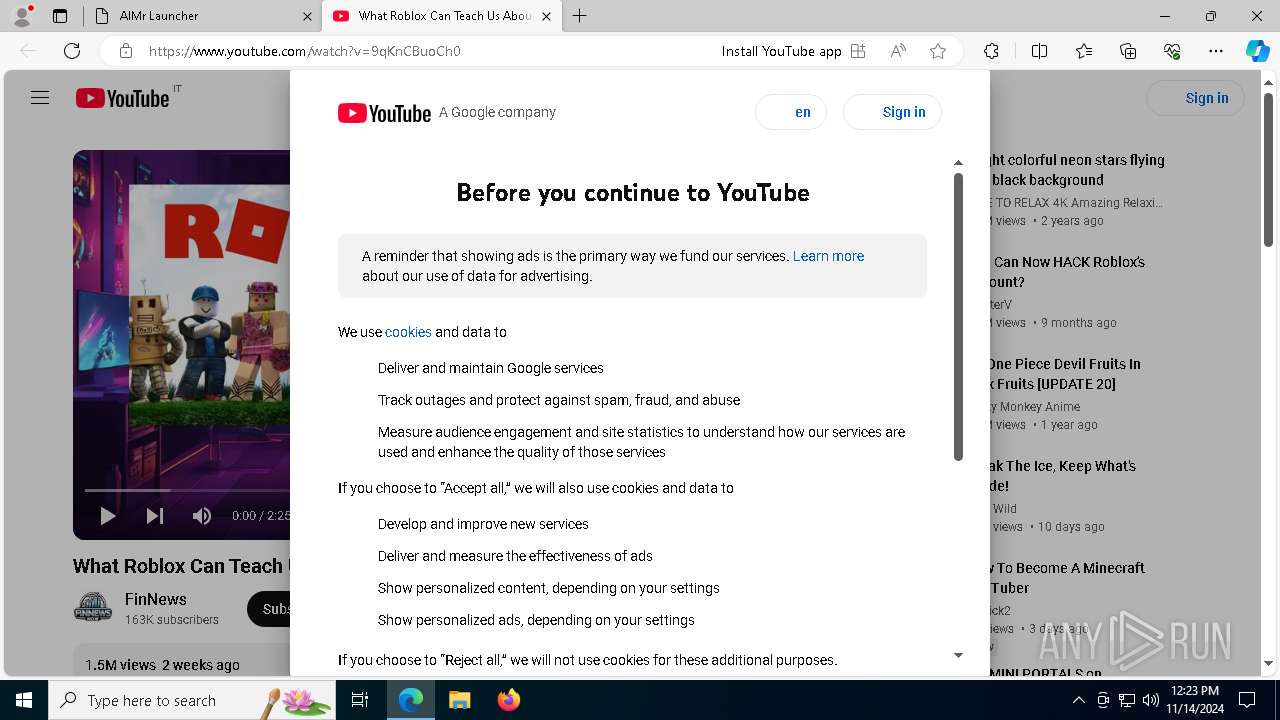
Task: Go to YouTube home via page logo
Action: pos(123,98)
